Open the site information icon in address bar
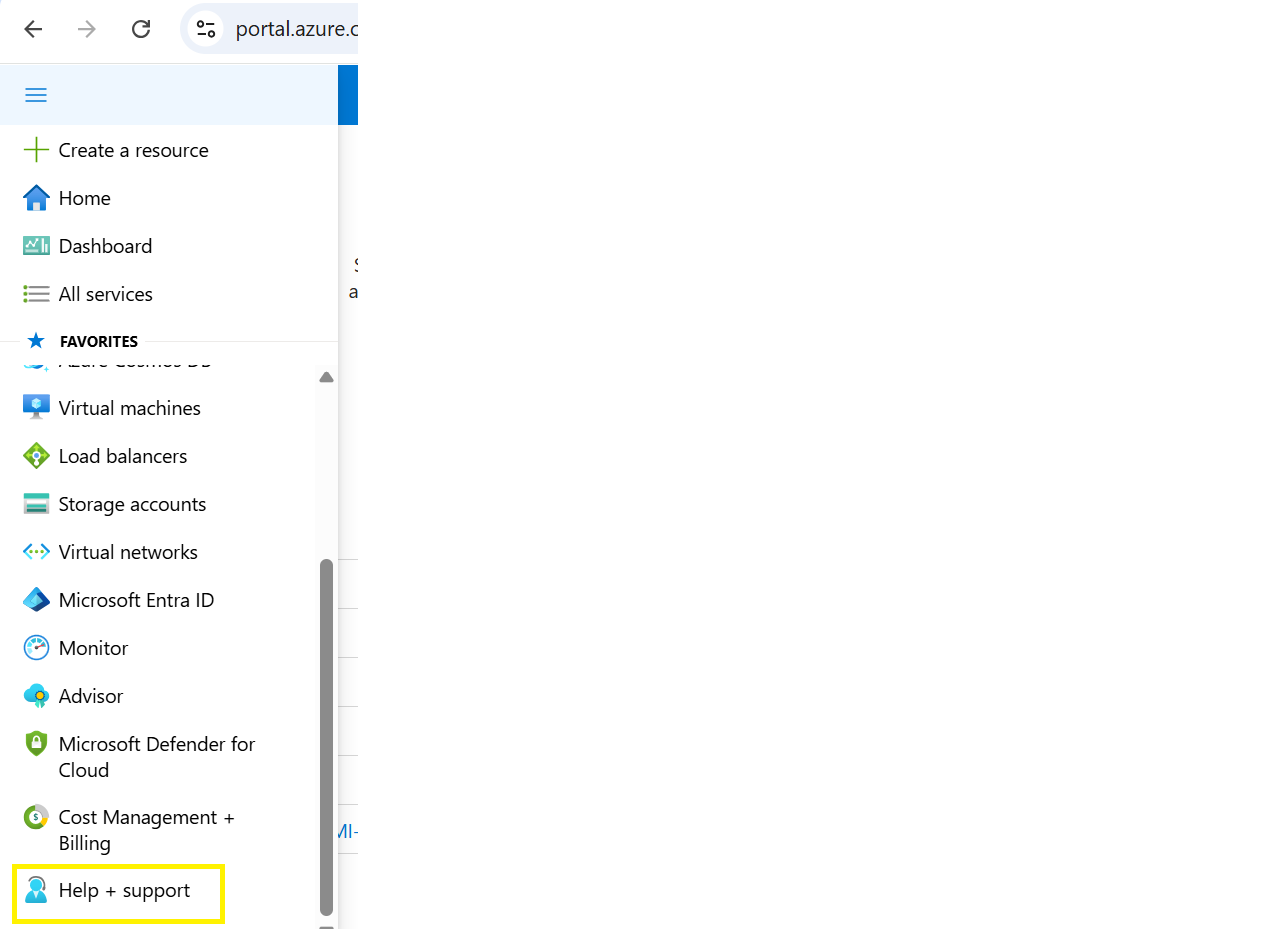Image resolution: width=1287 pixels, height=929 pixels. 205,29
